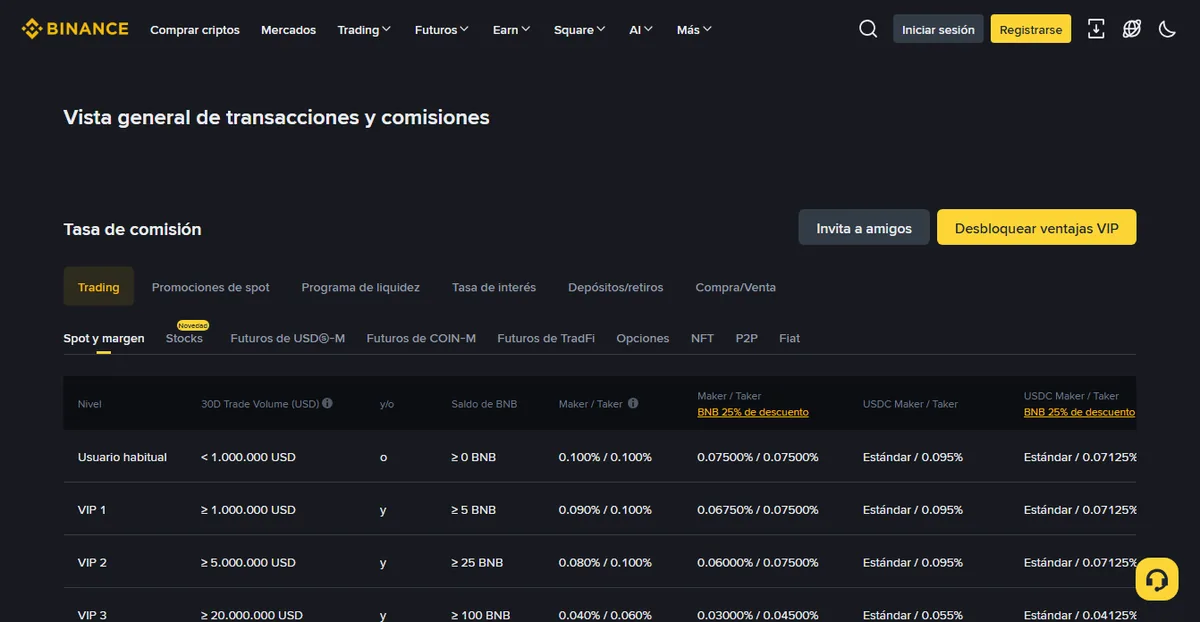Viewport: 1200px width, 622px height.
Task: Select the Opciones sub-tab
Action: pos(643,338)
